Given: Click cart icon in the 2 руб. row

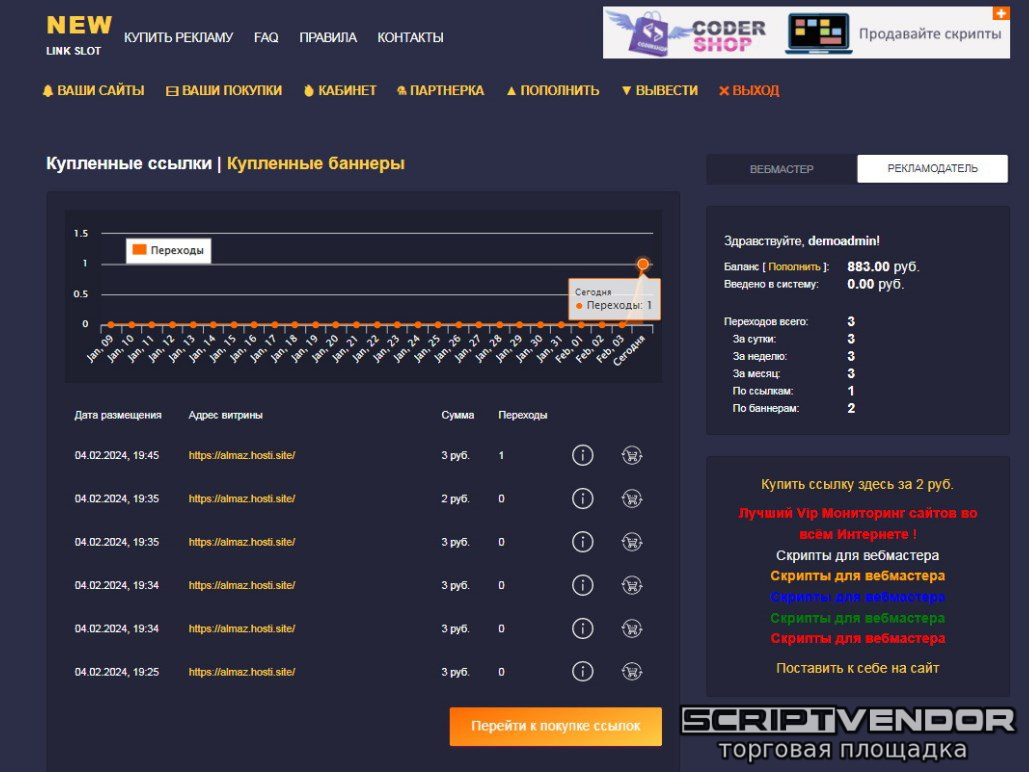Looking at the screenshot, I should [631, 498].
